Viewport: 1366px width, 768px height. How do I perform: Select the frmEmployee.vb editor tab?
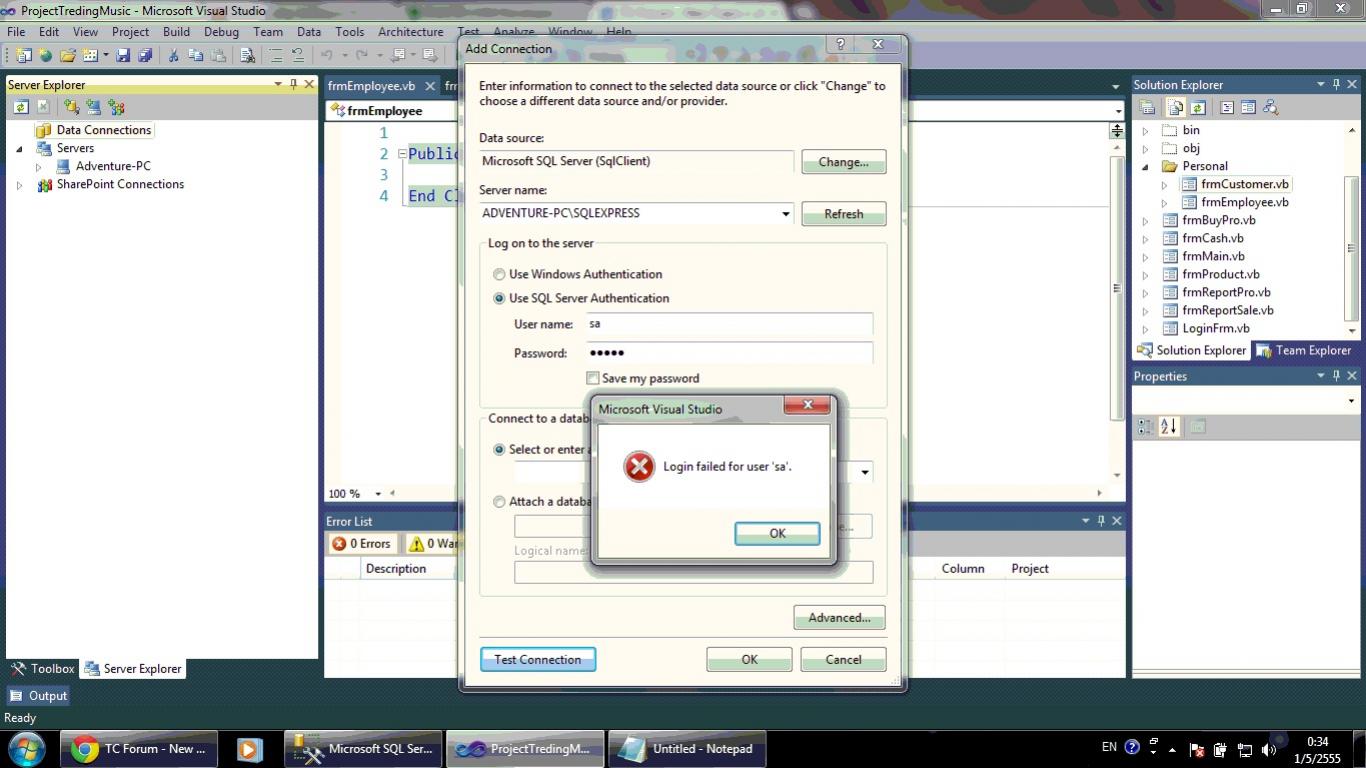click(x=382, y=86)
